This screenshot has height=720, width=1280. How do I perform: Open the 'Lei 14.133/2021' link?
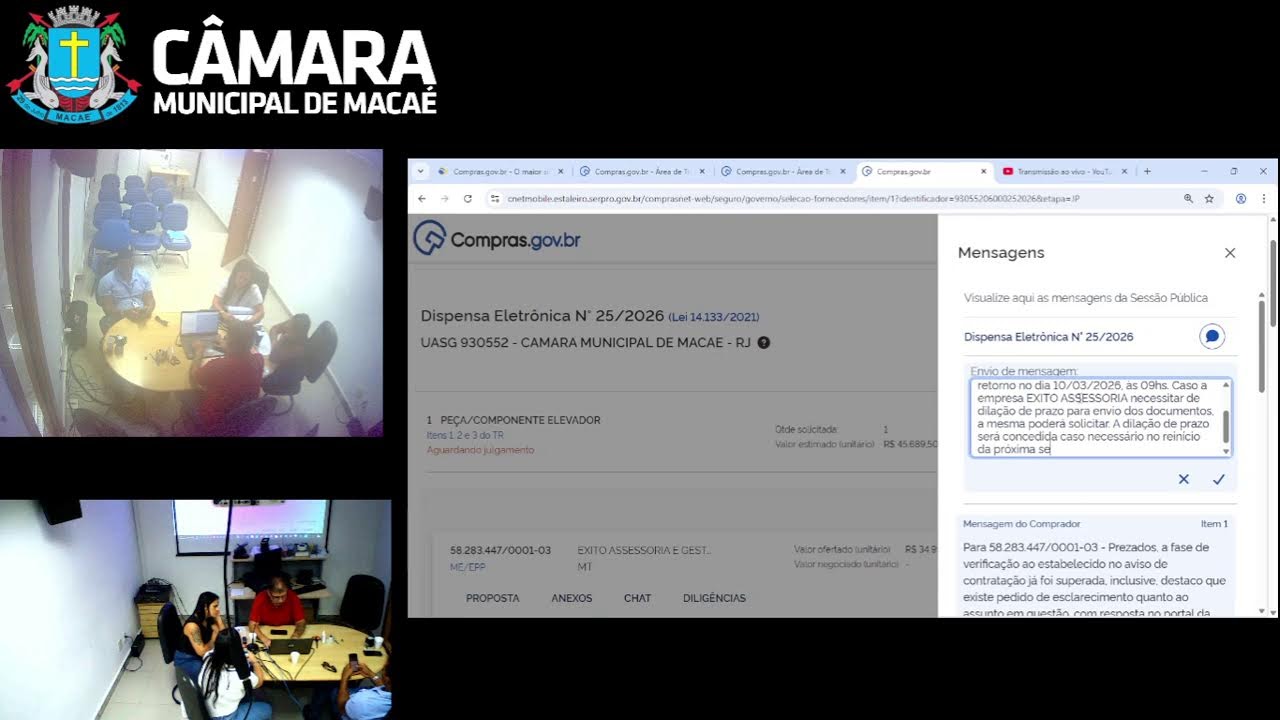(714, 317)
